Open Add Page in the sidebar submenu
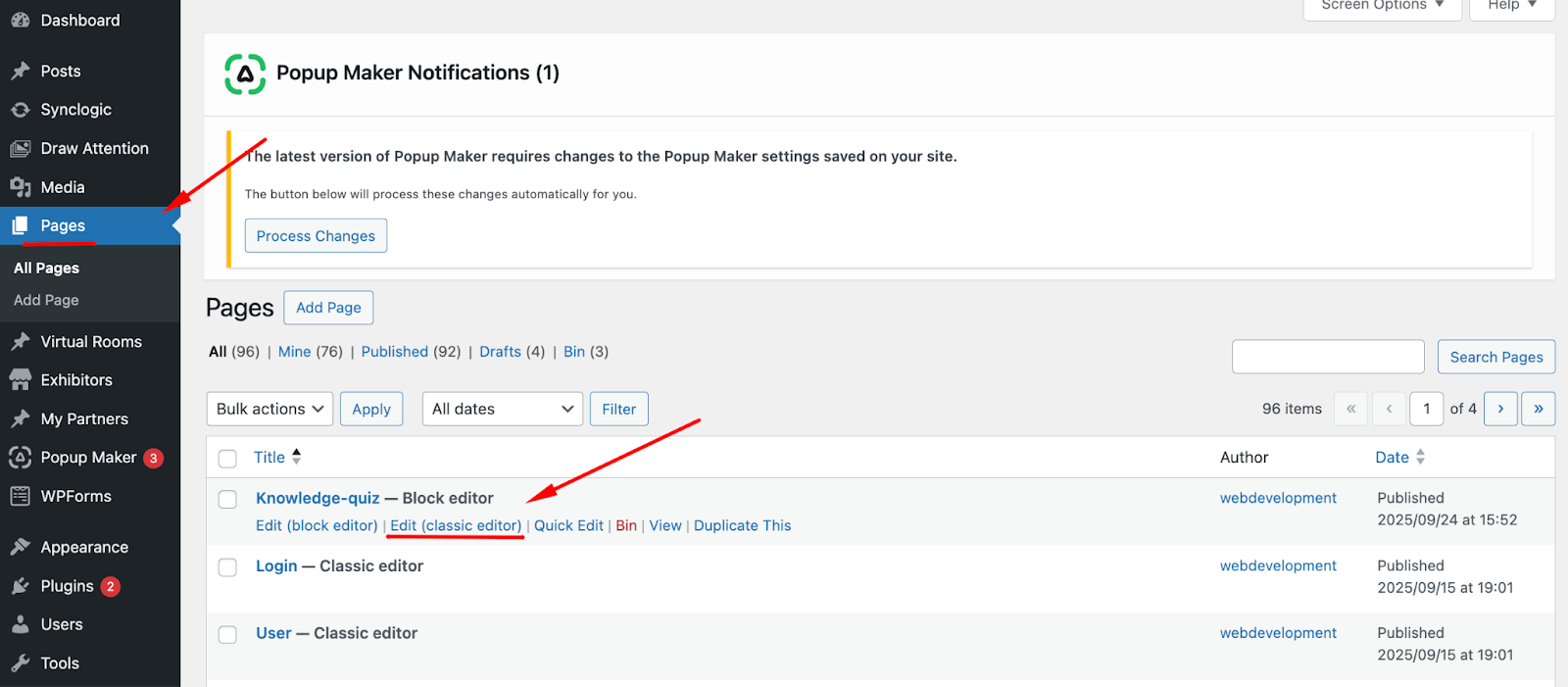The height and width of the screenshot is (687, 1568). (46, 300)
